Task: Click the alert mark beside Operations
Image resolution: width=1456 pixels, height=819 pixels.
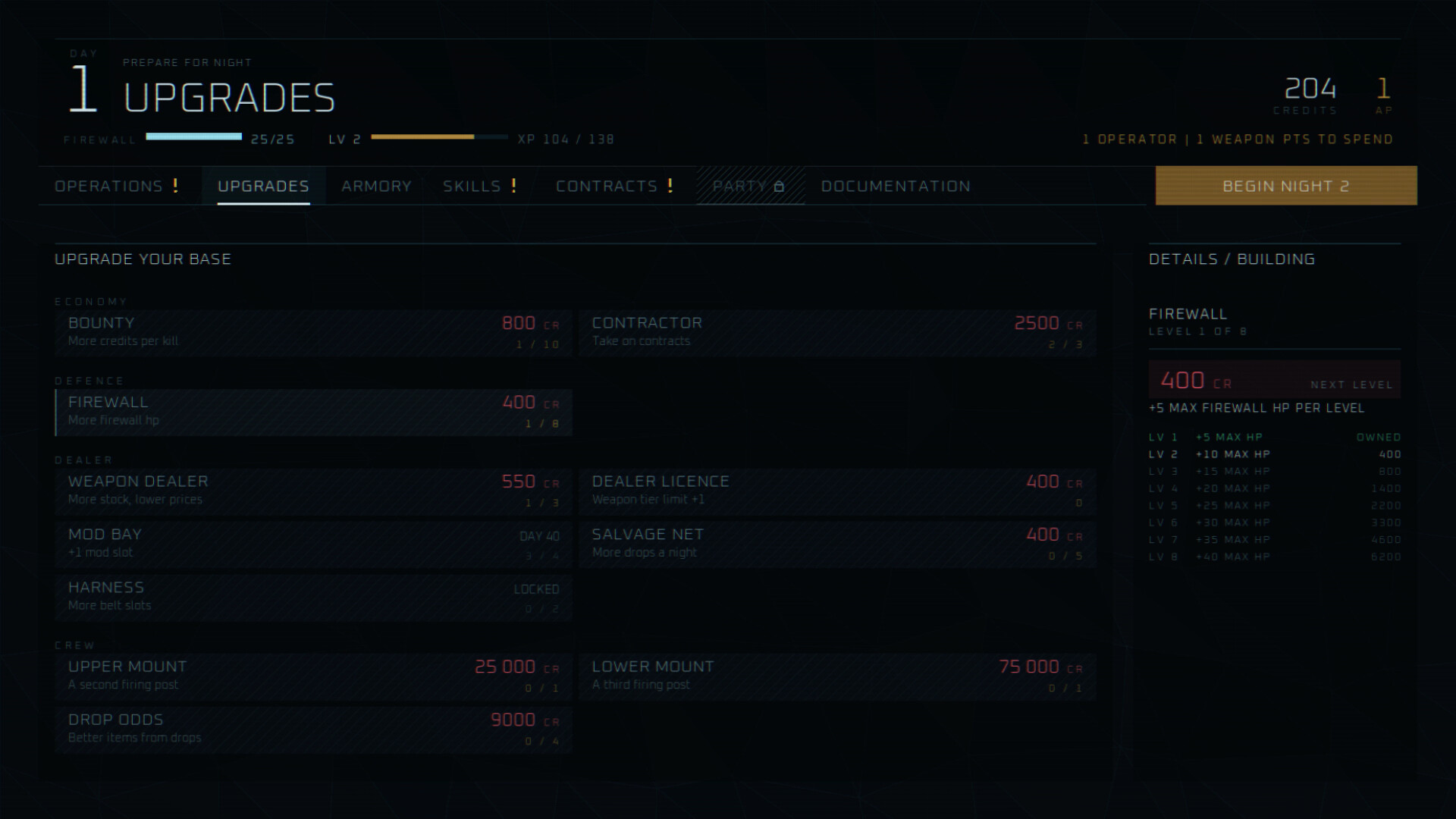Action: click(x=176, y=185)
